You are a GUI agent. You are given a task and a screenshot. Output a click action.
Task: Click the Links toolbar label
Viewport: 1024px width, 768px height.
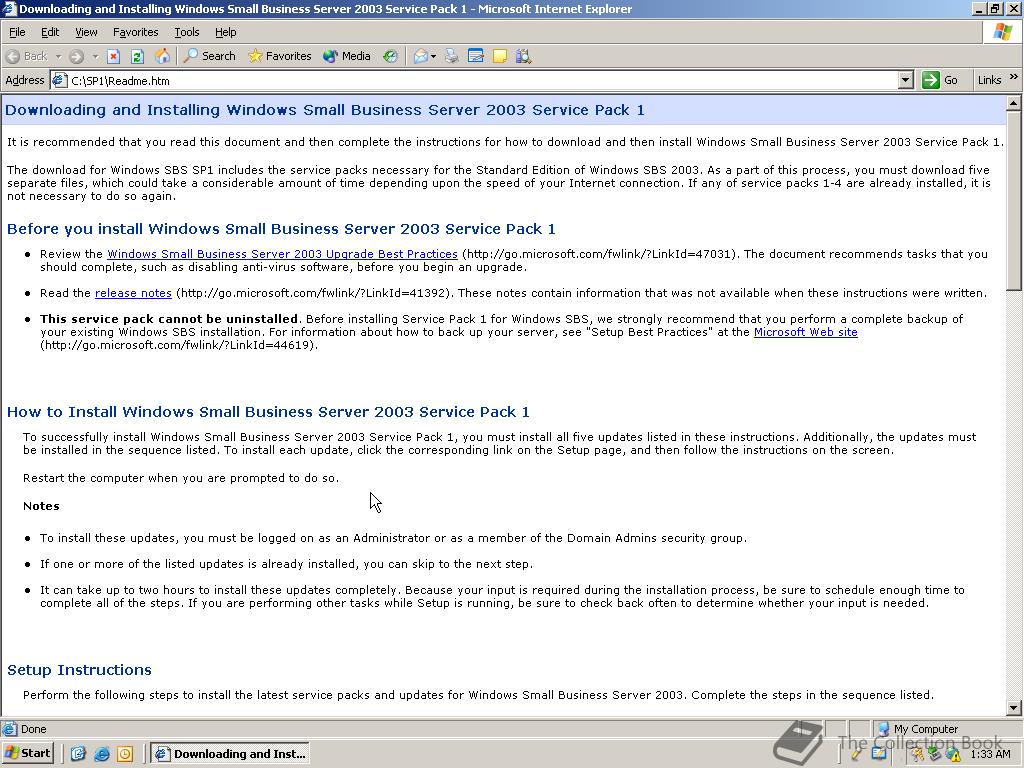coord(989,80)
